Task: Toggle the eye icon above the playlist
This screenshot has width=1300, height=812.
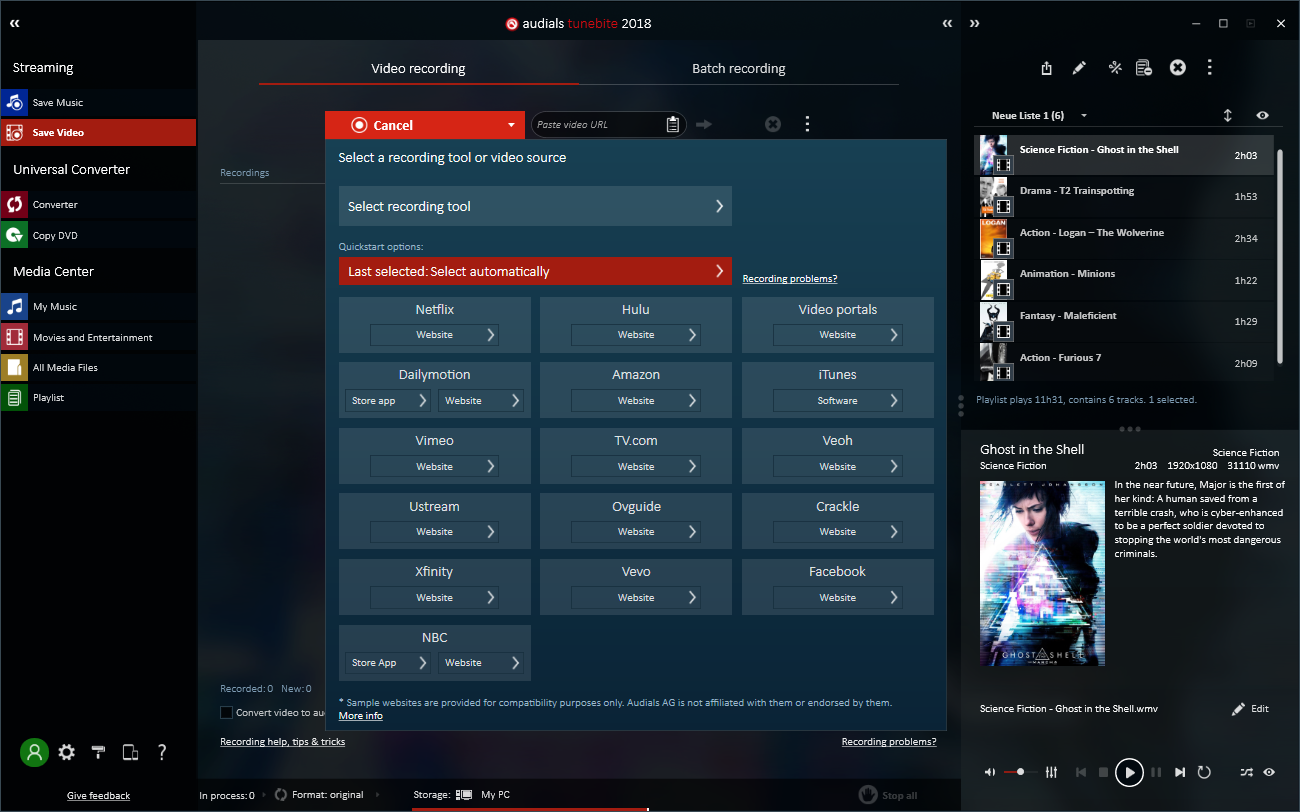Action: coord(1262,116)
